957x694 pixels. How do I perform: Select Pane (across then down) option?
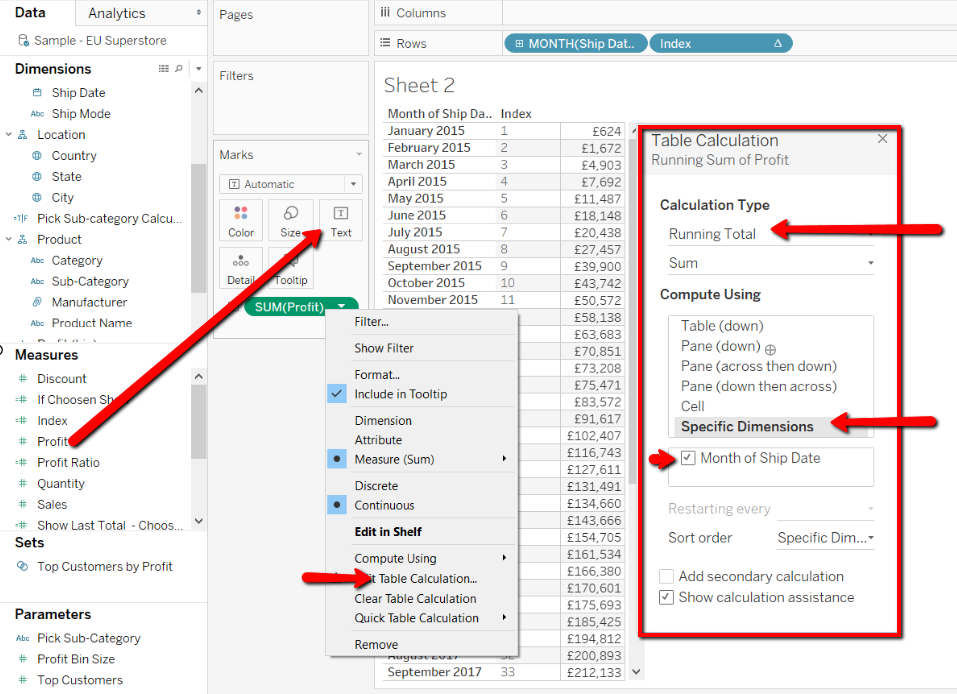(759, 366)
